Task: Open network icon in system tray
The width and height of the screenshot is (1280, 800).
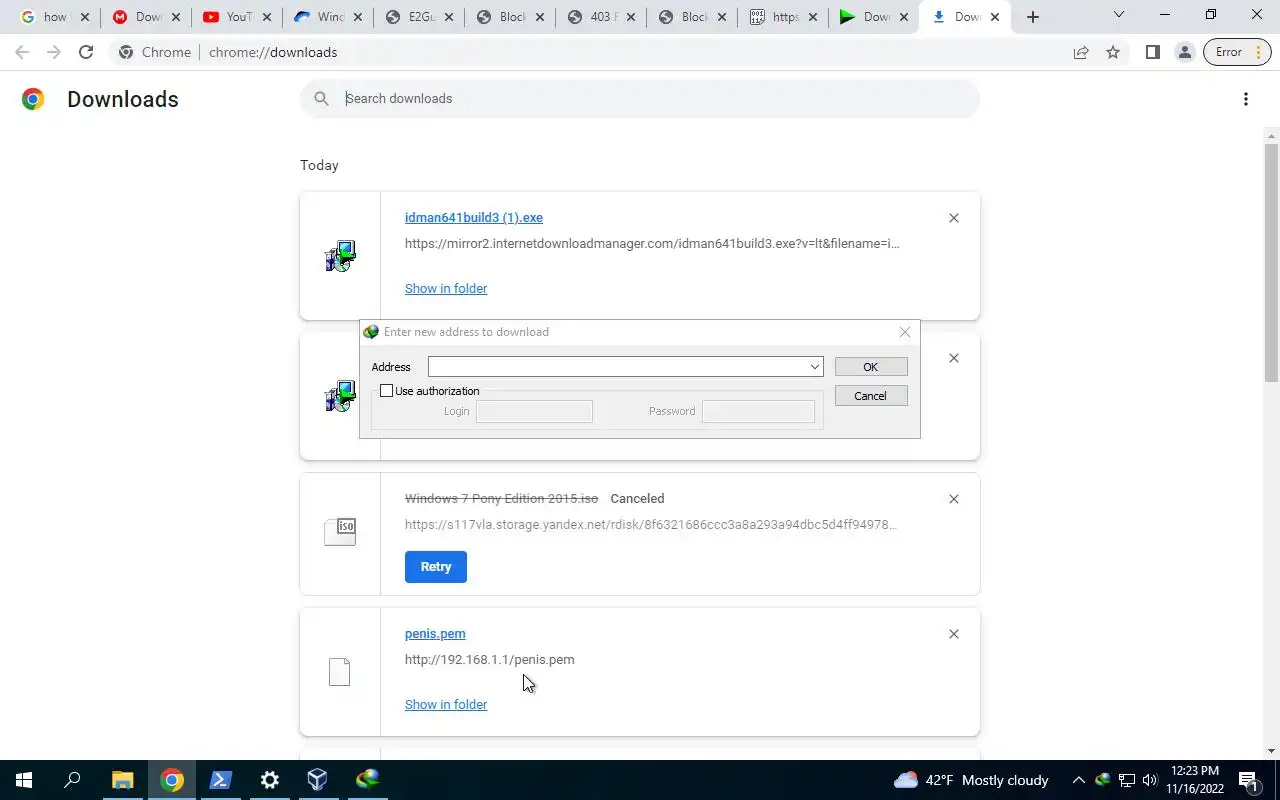Action: click(1126, 780)
